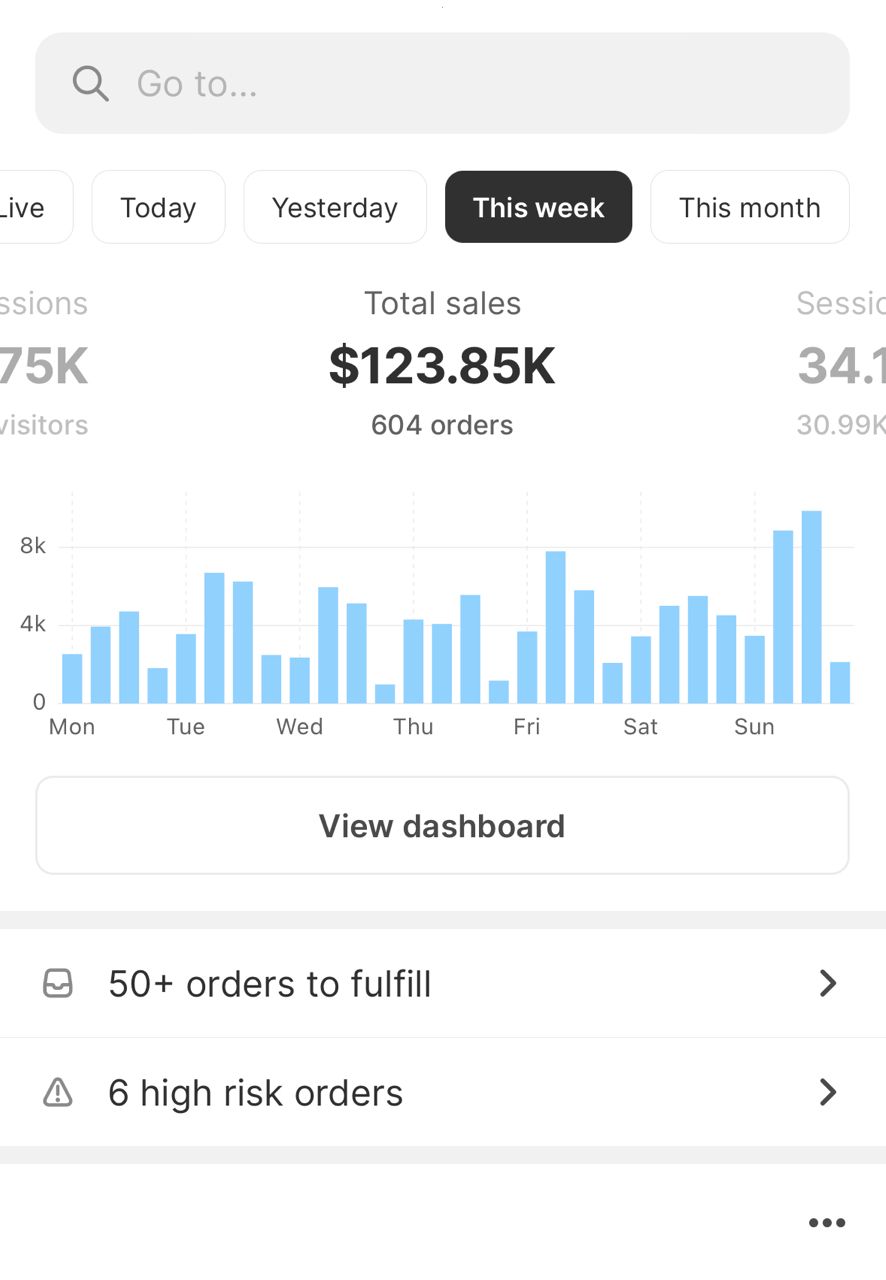
Task: Click the 604 orders label
Action: tap(442, 425)
